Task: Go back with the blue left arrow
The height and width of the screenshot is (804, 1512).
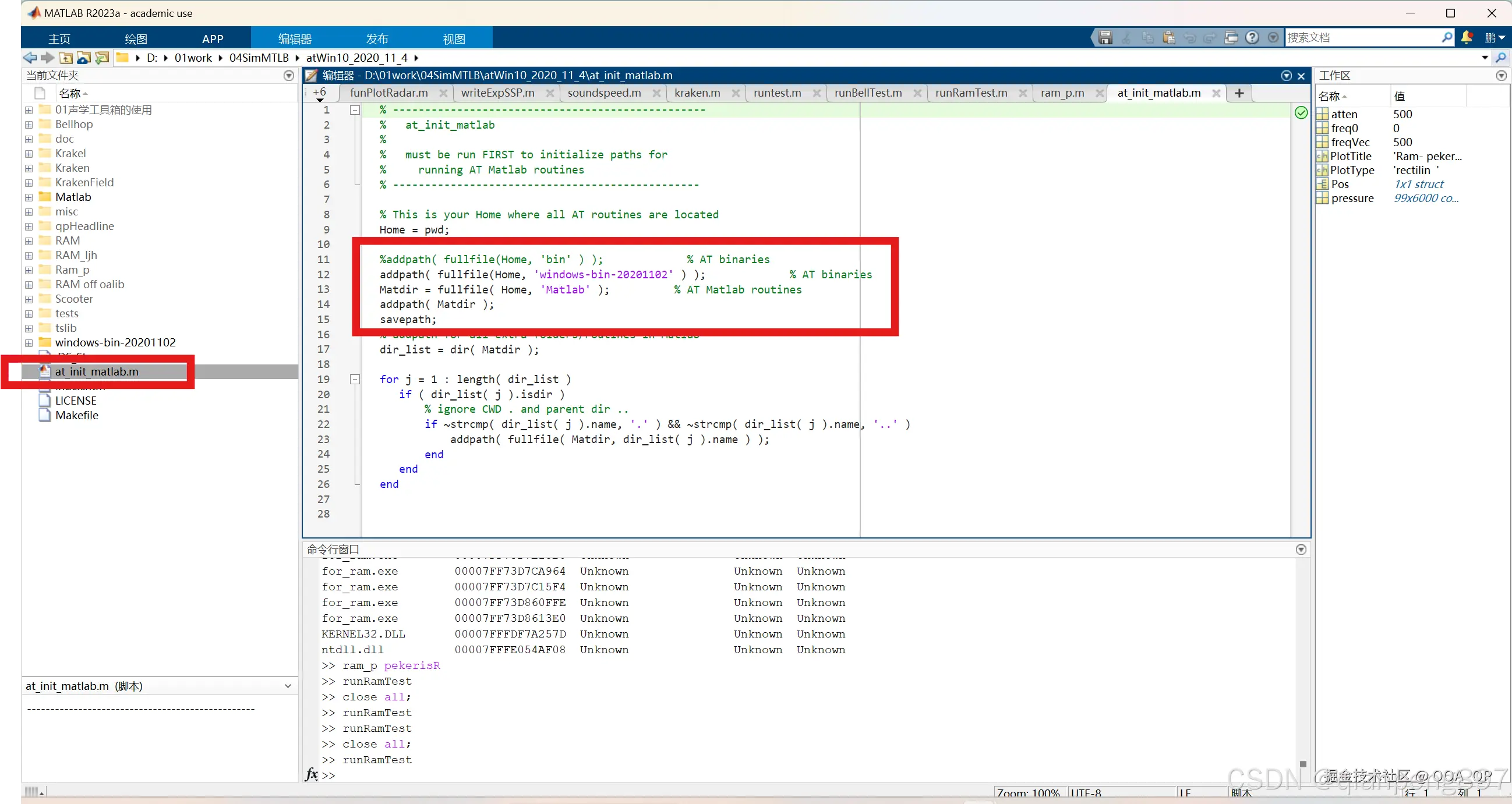Action: click(29, 58)
